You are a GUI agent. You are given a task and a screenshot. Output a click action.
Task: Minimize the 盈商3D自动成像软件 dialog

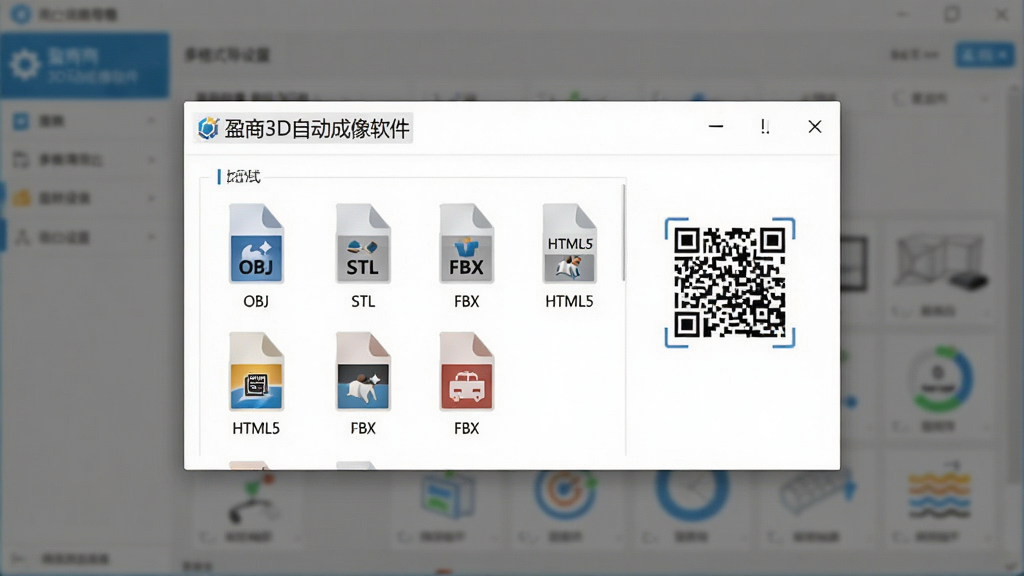pyautogui.click(x=716, y=127)
